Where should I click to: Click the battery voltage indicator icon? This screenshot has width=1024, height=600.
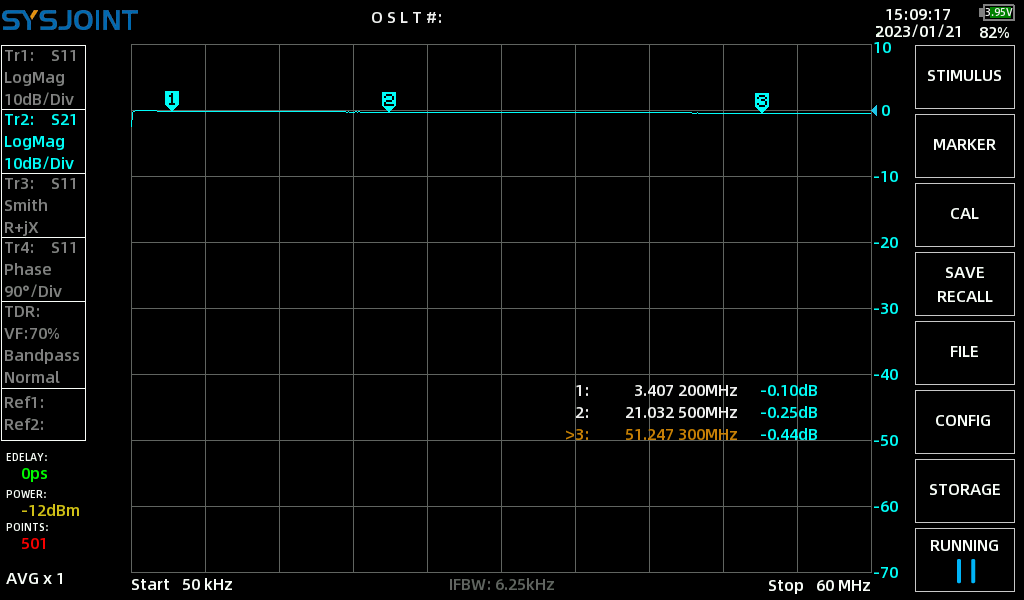coord(997,12)
